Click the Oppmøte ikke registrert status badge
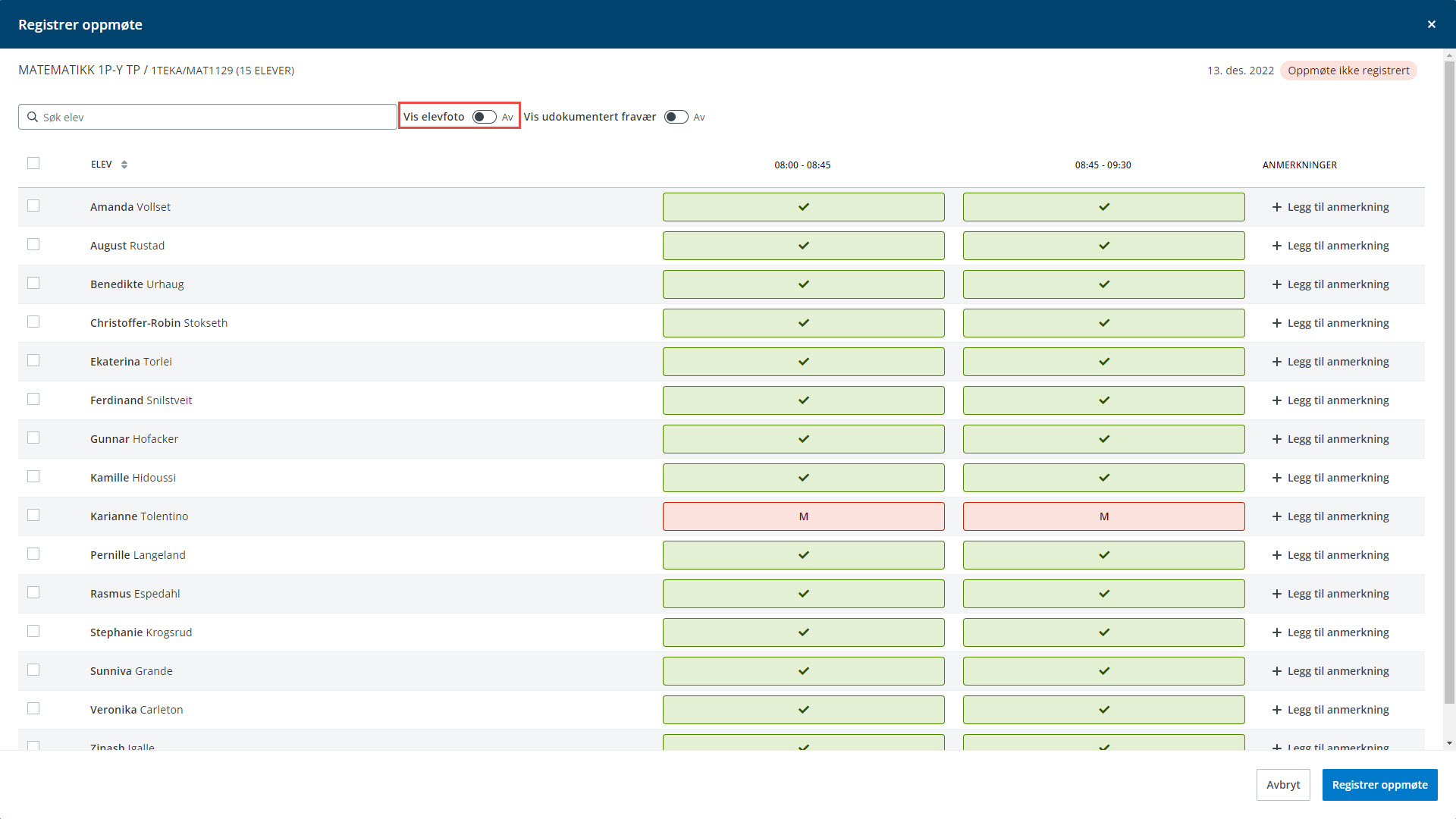Viewport: 1456px width, 819px height. [1348, 71]
